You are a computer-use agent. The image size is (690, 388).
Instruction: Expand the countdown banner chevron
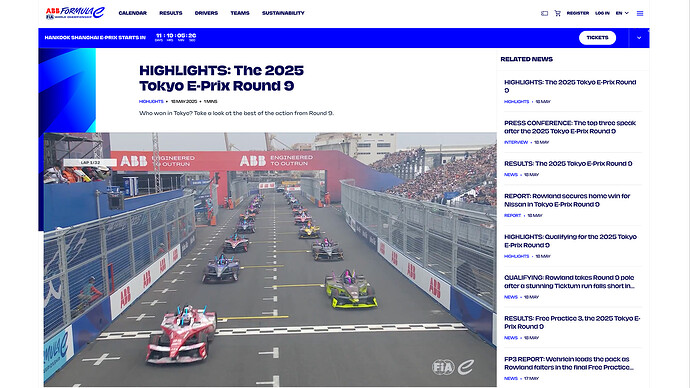click(x=639, y=38)
